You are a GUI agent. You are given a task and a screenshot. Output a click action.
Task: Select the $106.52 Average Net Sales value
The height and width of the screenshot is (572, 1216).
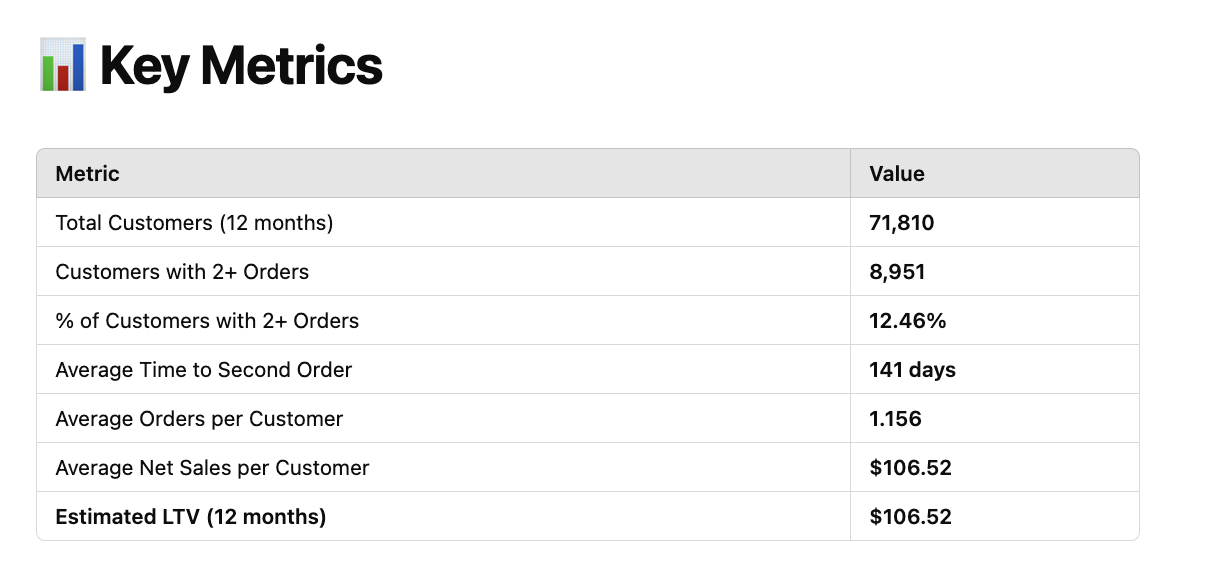911,468
